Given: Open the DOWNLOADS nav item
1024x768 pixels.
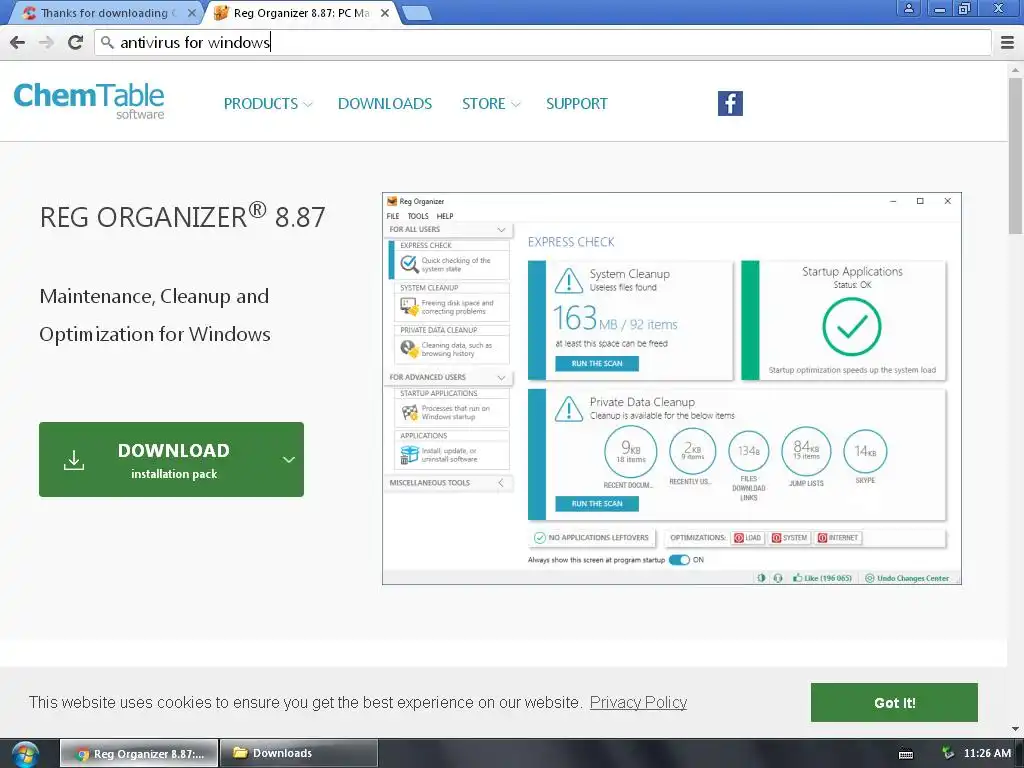Looking at the screenshot, I should (385, 104).
